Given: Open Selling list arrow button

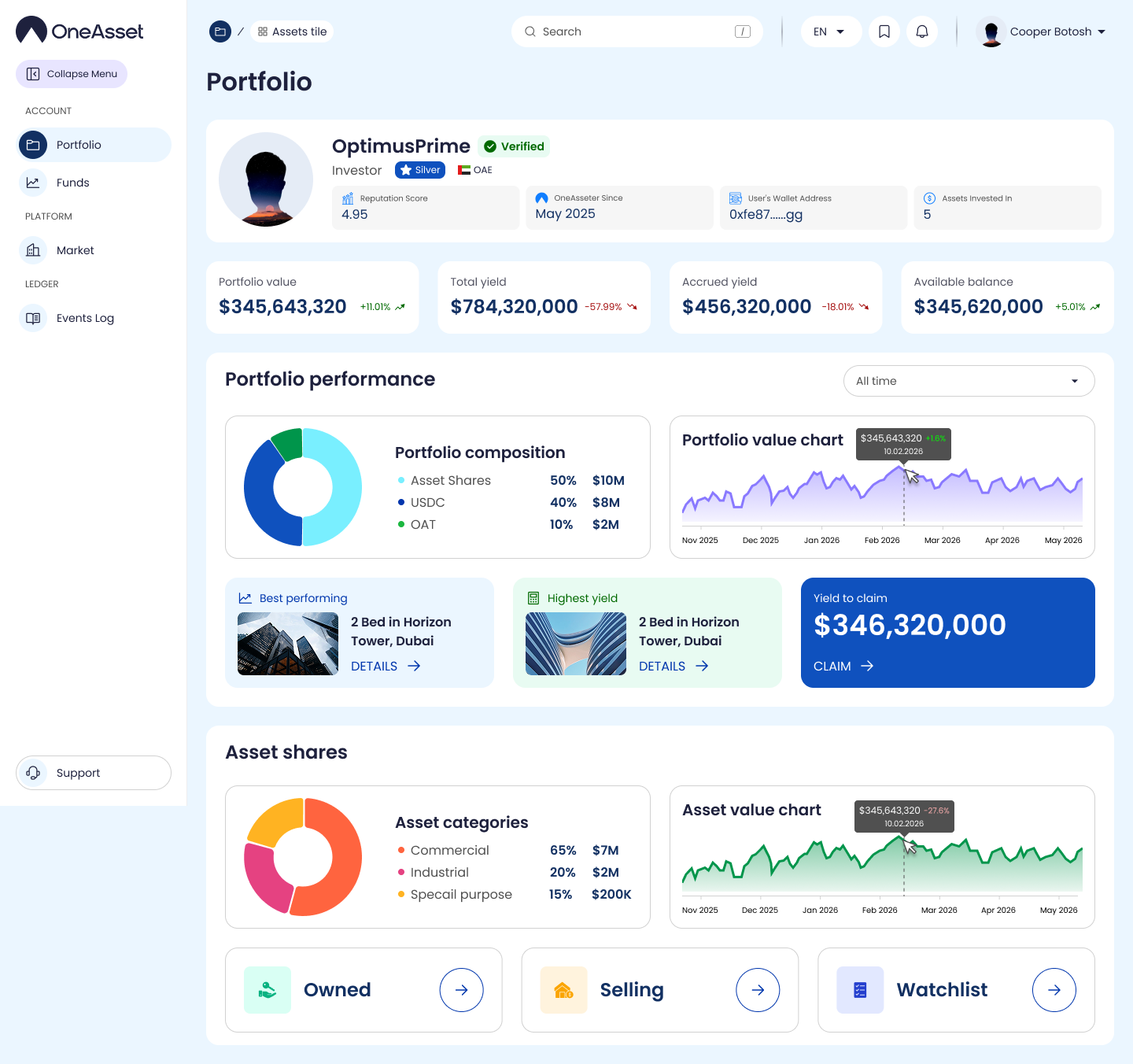Looking at the screenshot, I should pyautogui.click(x=758, y=990).
